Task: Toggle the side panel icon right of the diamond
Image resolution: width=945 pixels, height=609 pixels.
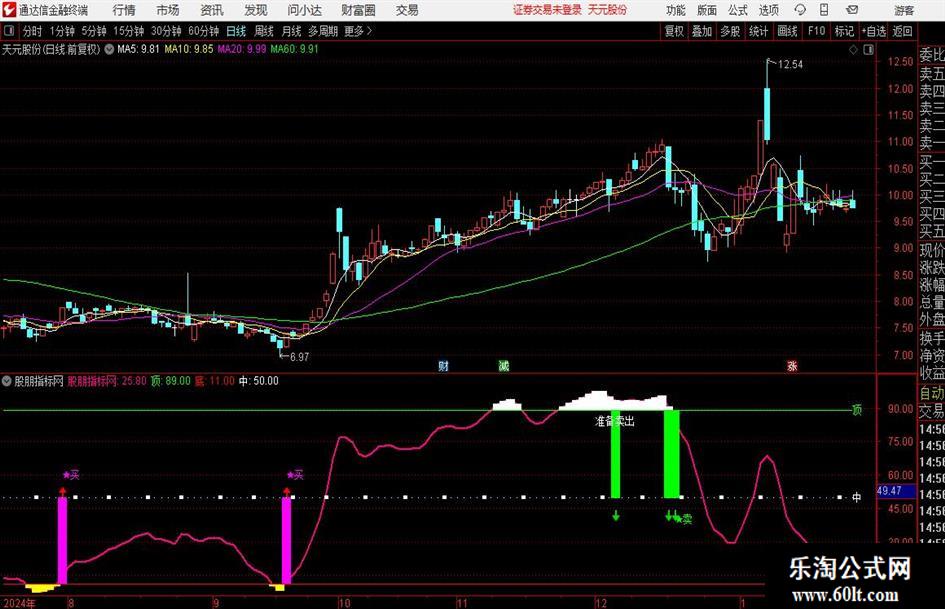Action: point(868,50)
